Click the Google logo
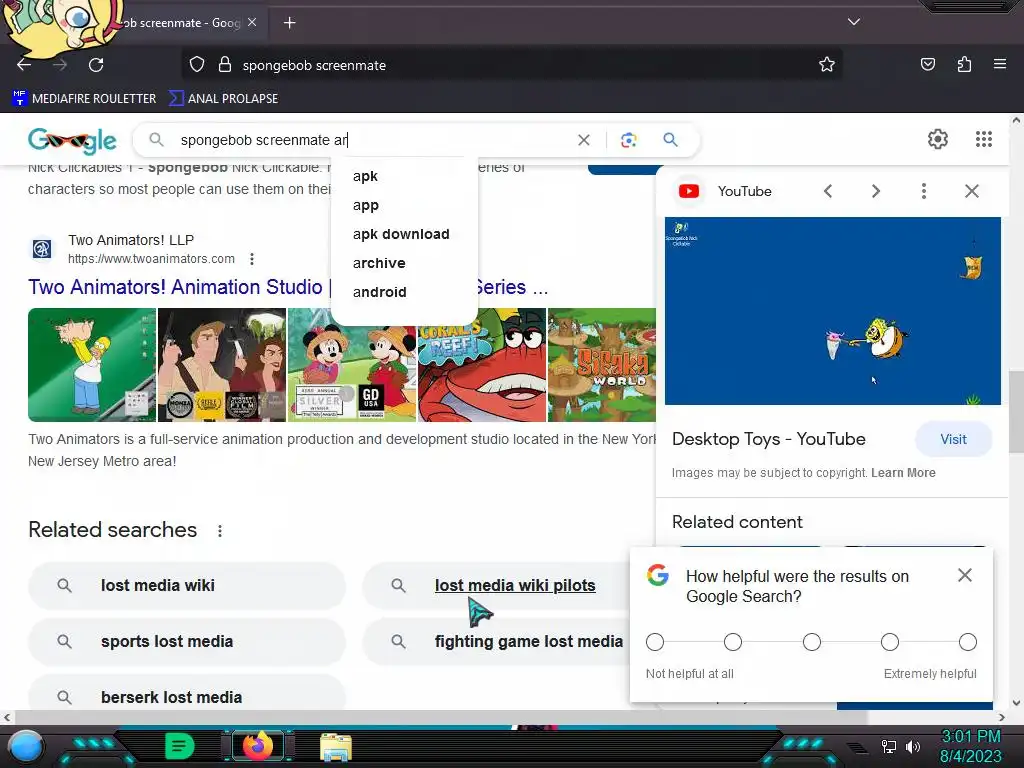Screen dimensions: 1024x768 (x=72, y=140)
